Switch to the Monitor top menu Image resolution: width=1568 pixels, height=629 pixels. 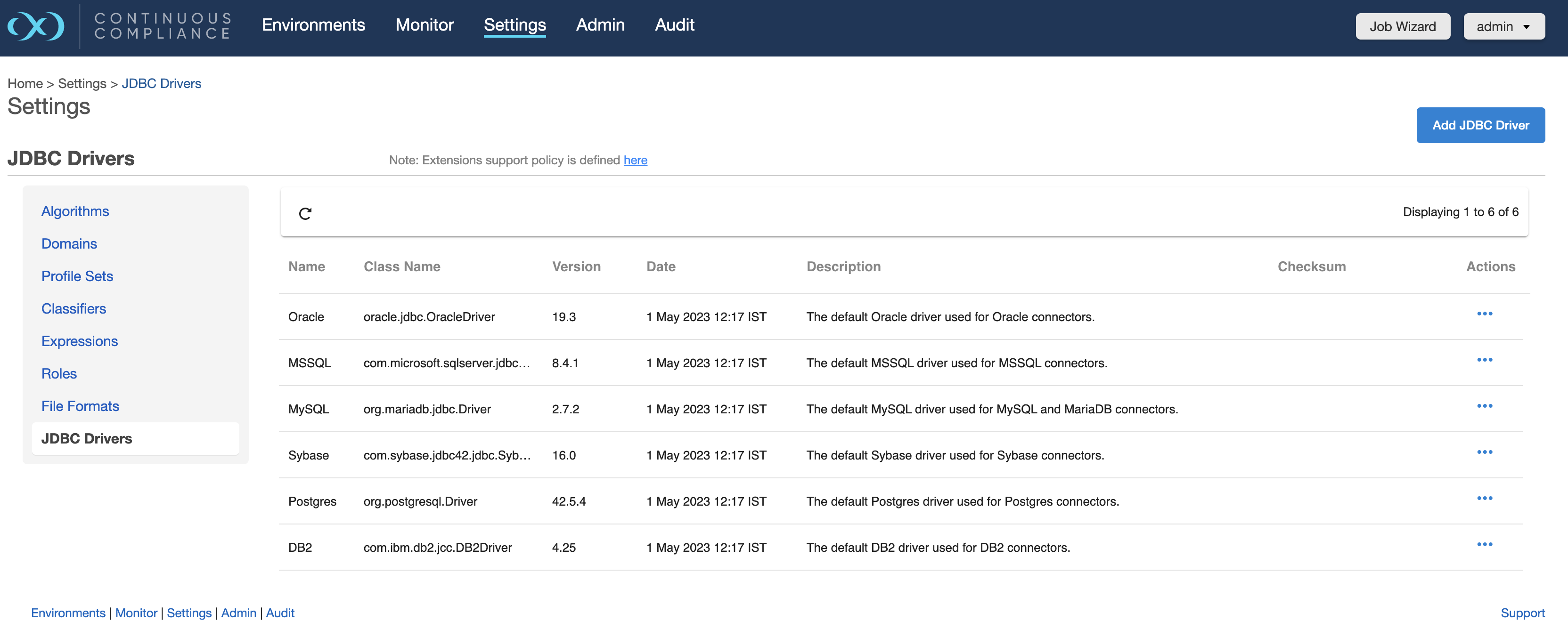pos(424,25)
